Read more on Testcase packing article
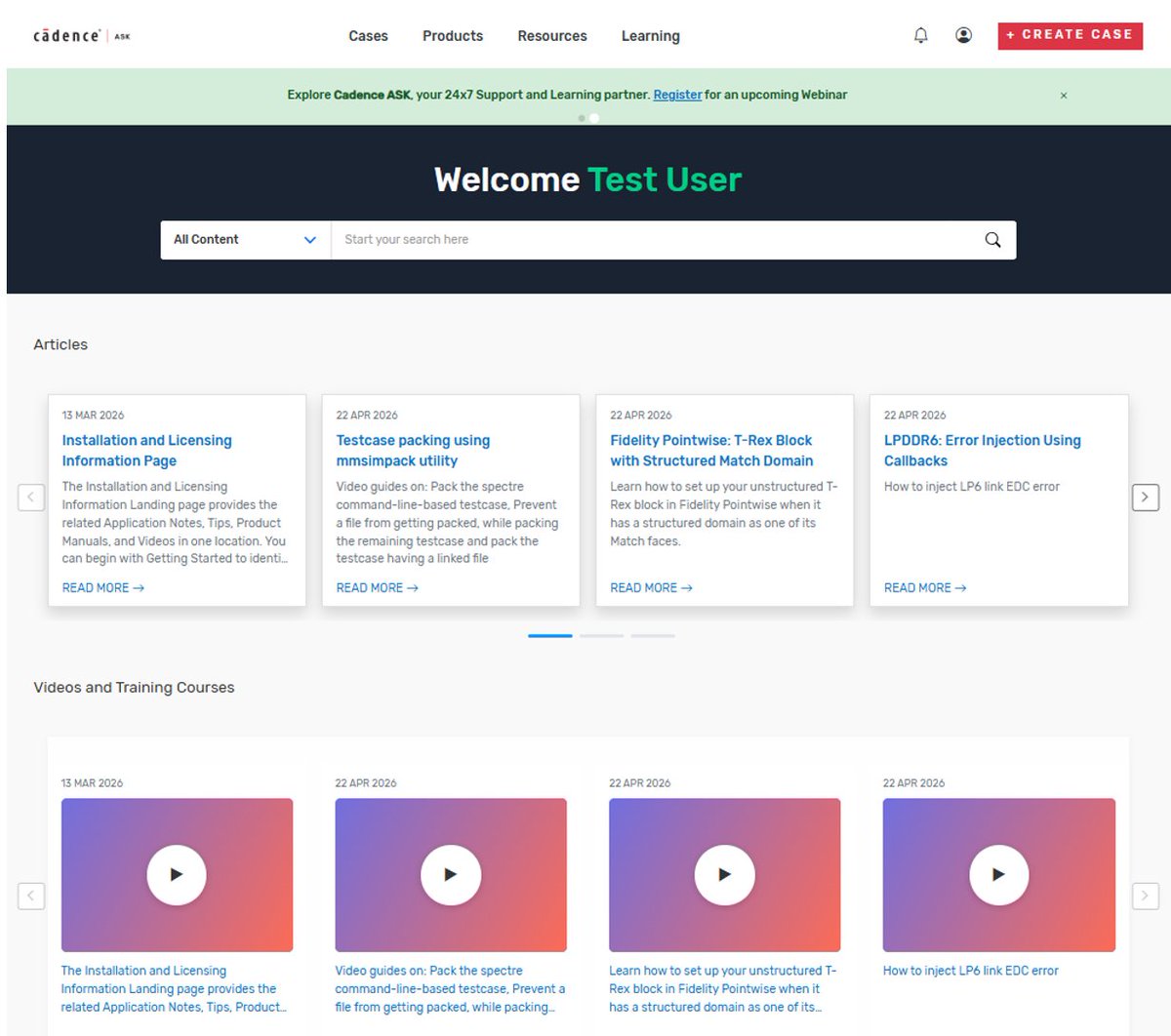The image size is (1171, 1036). coord(378,588)
